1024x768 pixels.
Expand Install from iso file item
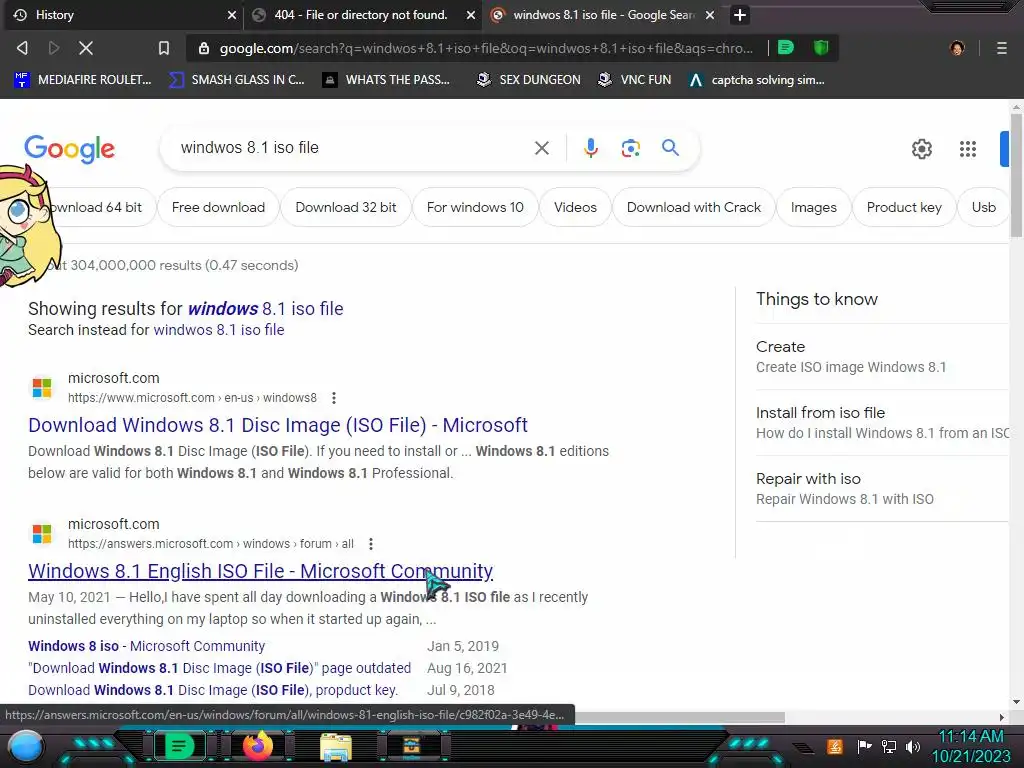coord(882,423)
